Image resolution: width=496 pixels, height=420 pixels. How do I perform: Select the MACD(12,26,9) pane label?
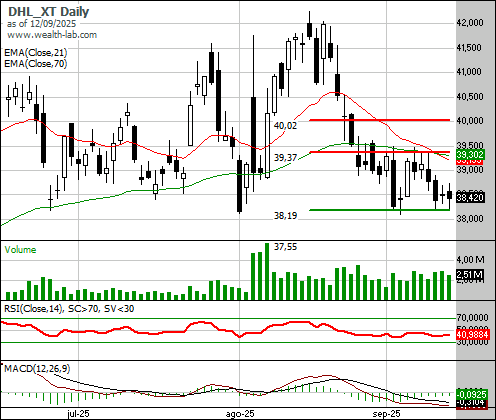[37, 369]
